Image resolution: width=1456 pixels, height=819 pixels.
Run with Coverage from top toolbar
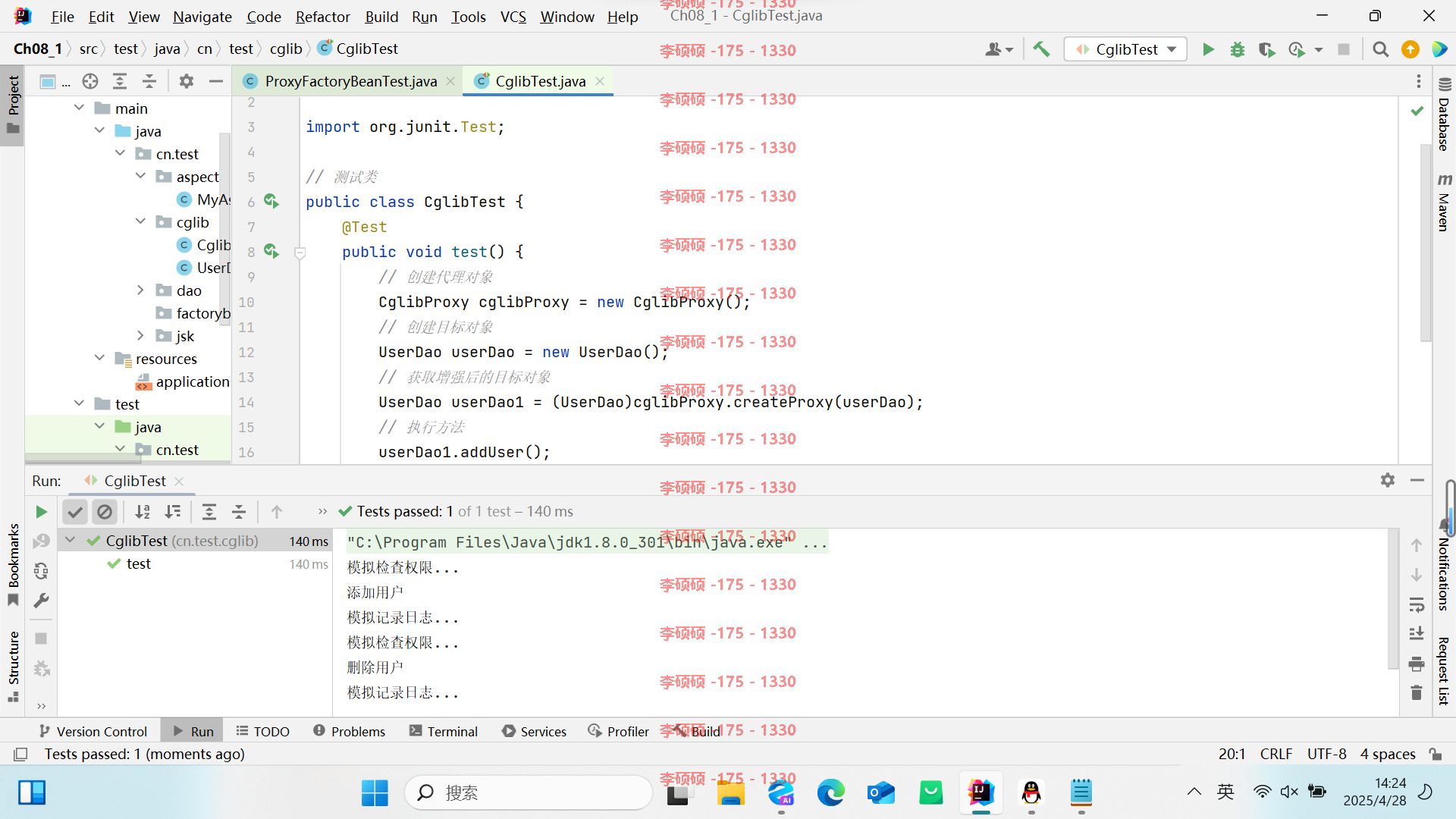(1266, 49)
